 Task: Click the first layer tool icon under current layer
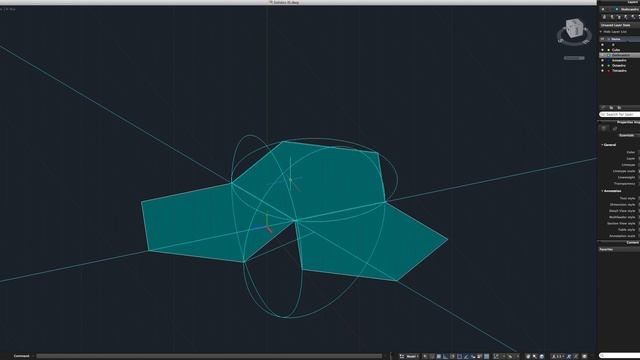[x=604, y=17]
